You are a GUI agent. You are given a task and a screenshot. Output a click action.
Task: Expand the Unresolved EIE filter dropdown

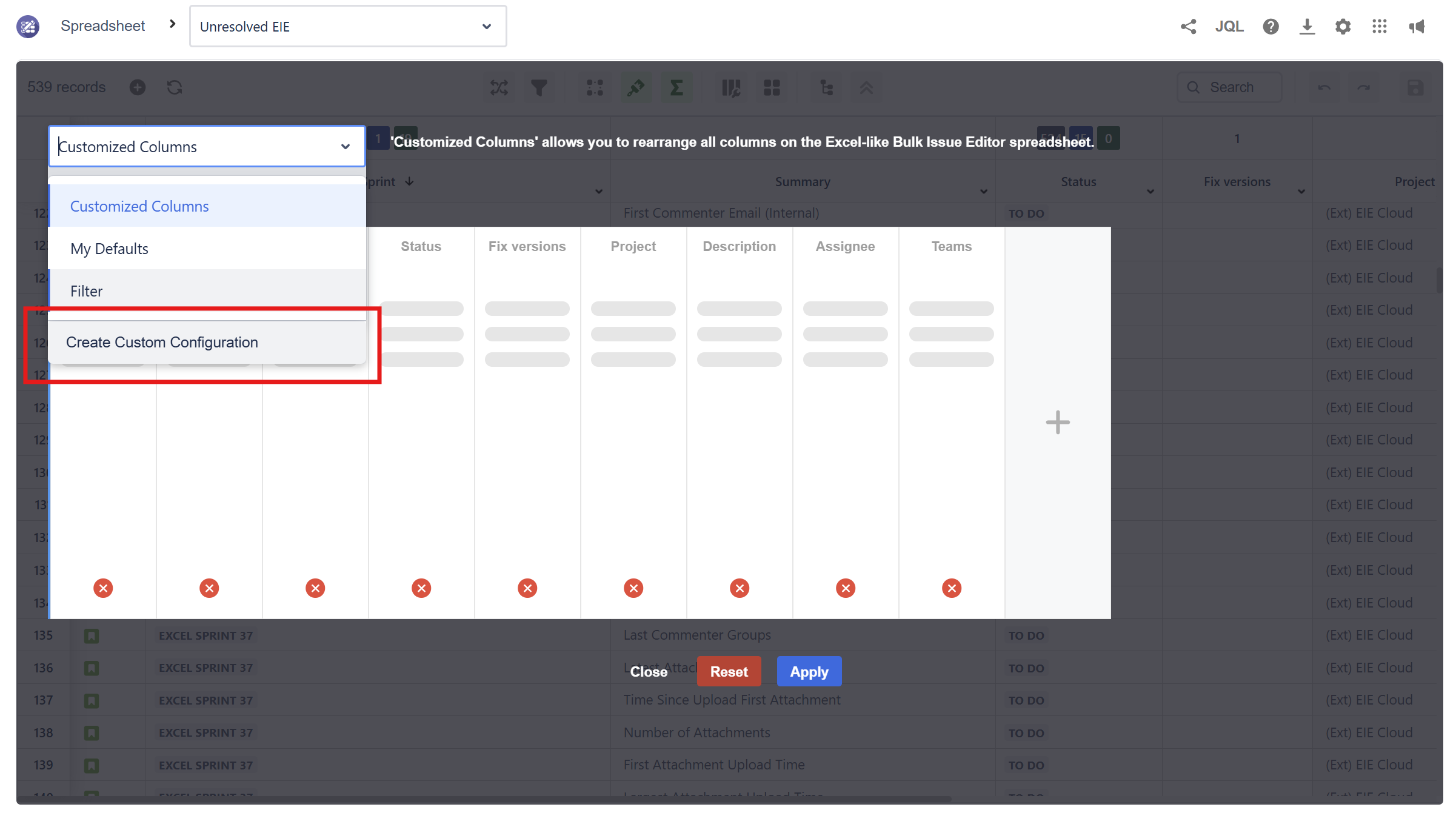tap(486, 26)
